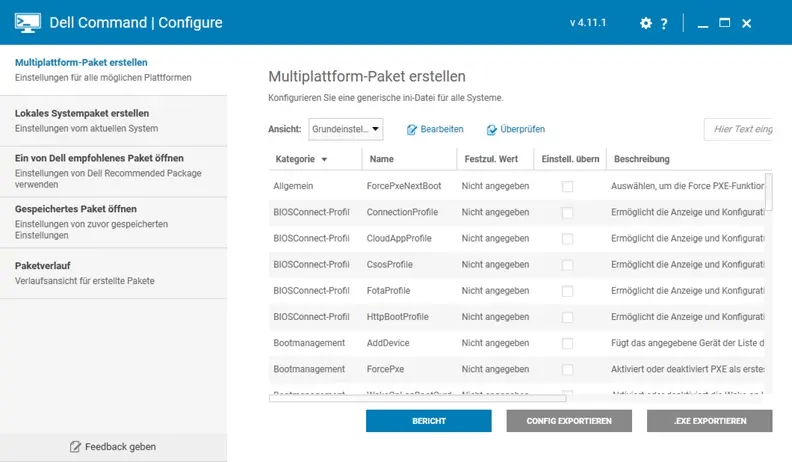This screenshot has width=792, height=462.
Task: Tick the checkbox for FotaProfile
Action: (567, 291)
